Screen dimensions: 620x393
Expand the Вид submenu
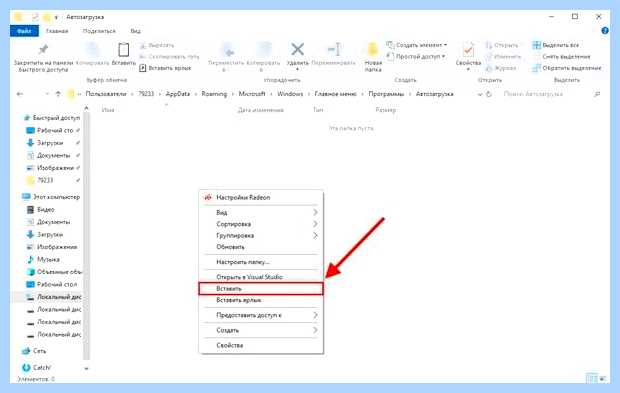(x=261, y=213)
